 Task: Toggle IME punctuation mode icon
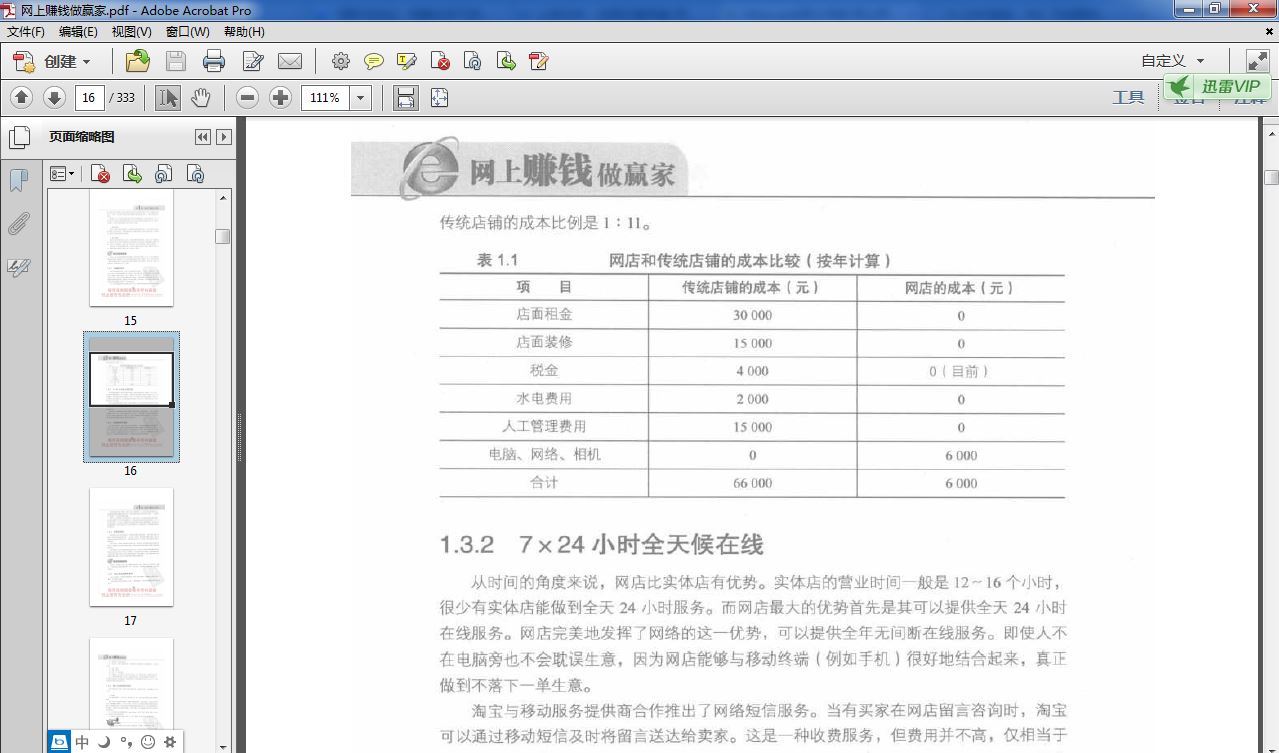(x=126, y=742)
